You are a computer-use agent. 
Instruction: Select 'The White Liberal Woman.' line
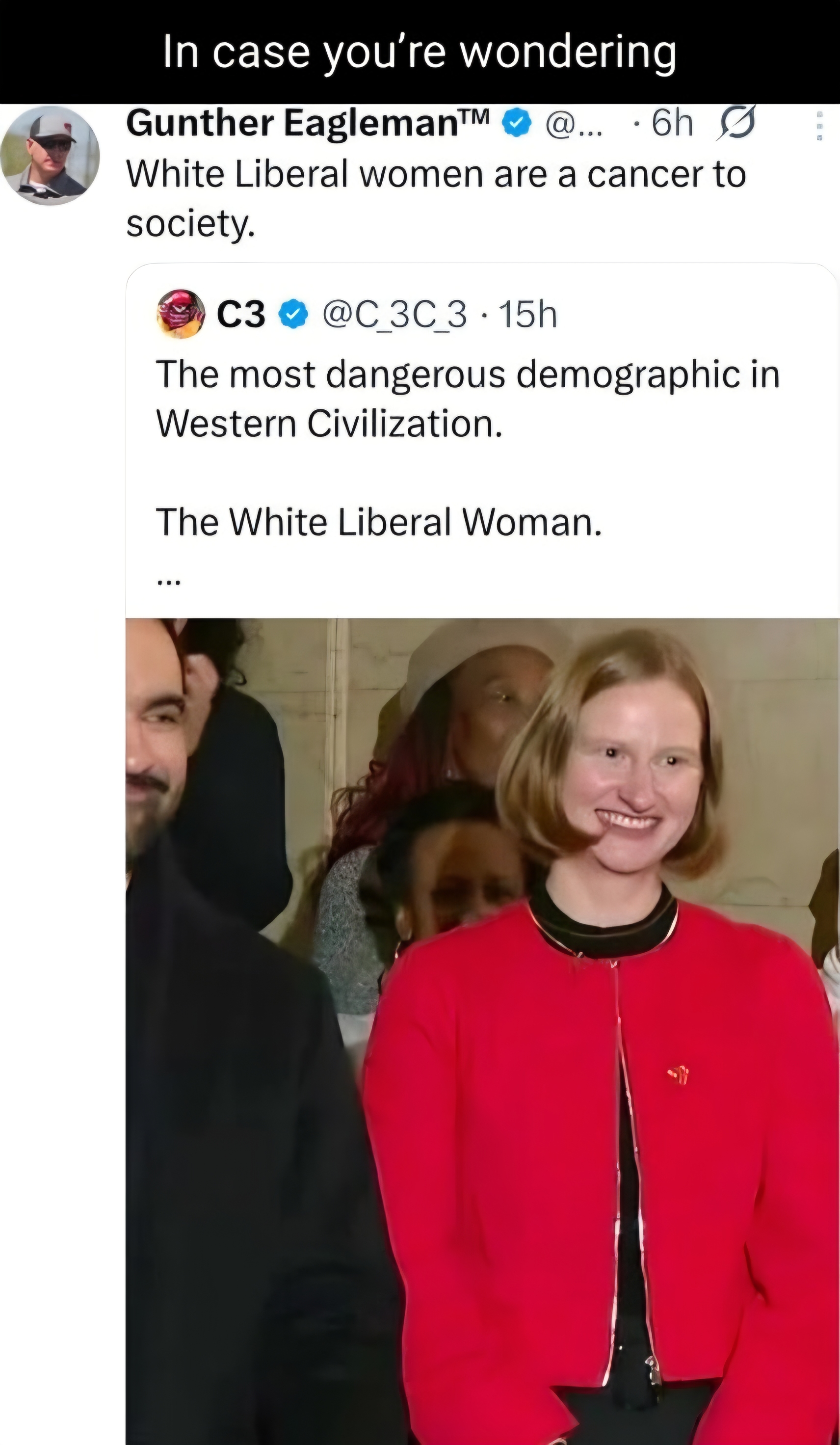coord(379,522)
